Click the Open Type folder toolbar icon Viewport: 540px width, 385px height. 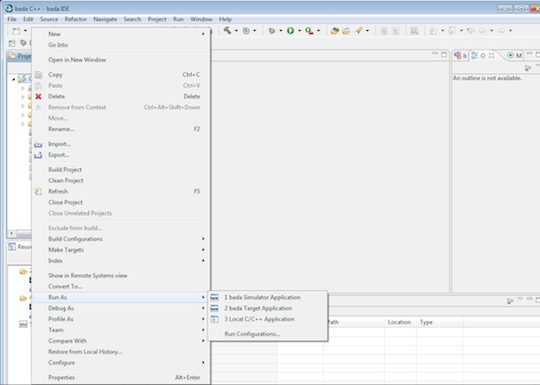coord(334,31)
